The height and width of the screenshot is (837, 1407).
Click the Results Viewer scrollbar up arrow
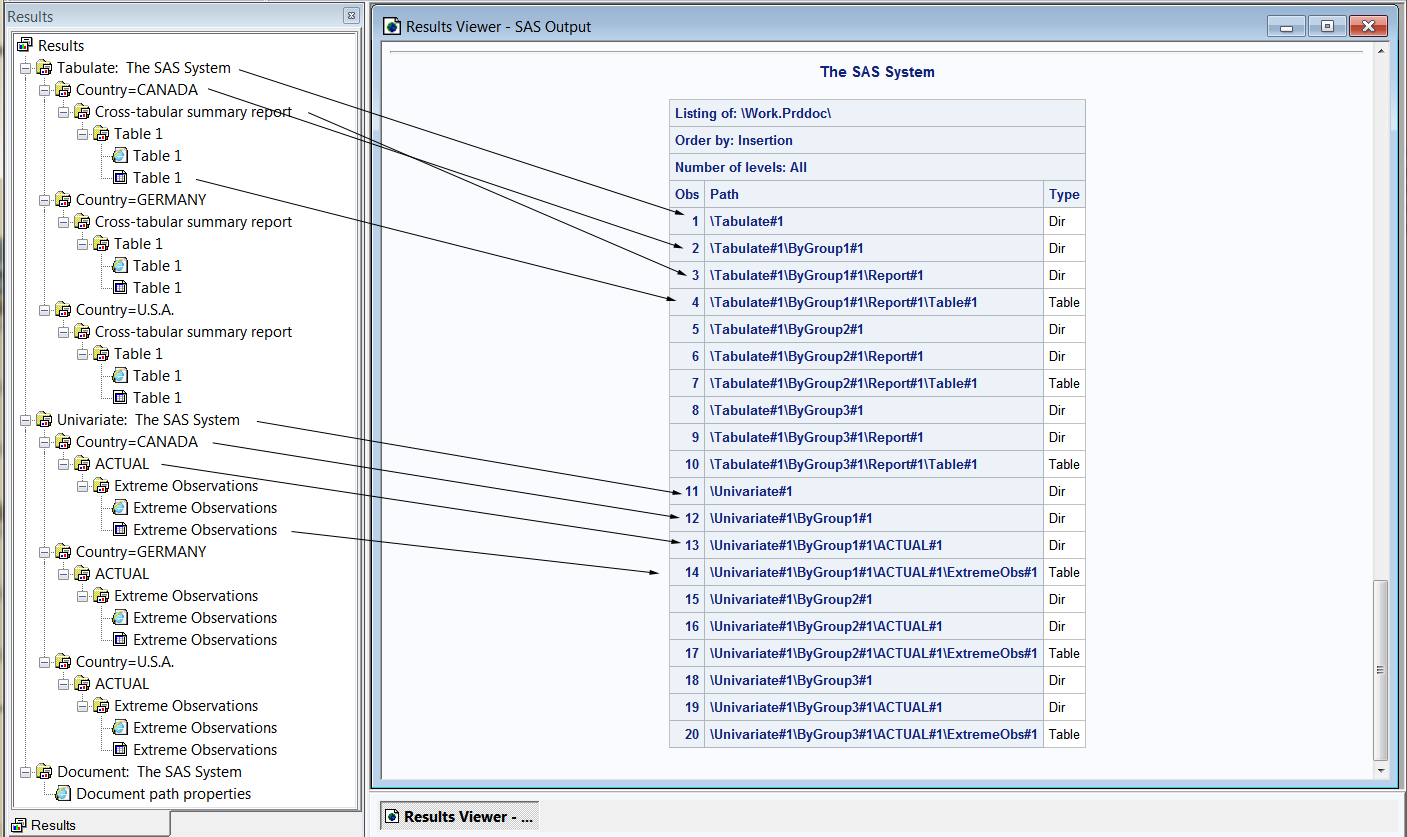coord(1381,52)
